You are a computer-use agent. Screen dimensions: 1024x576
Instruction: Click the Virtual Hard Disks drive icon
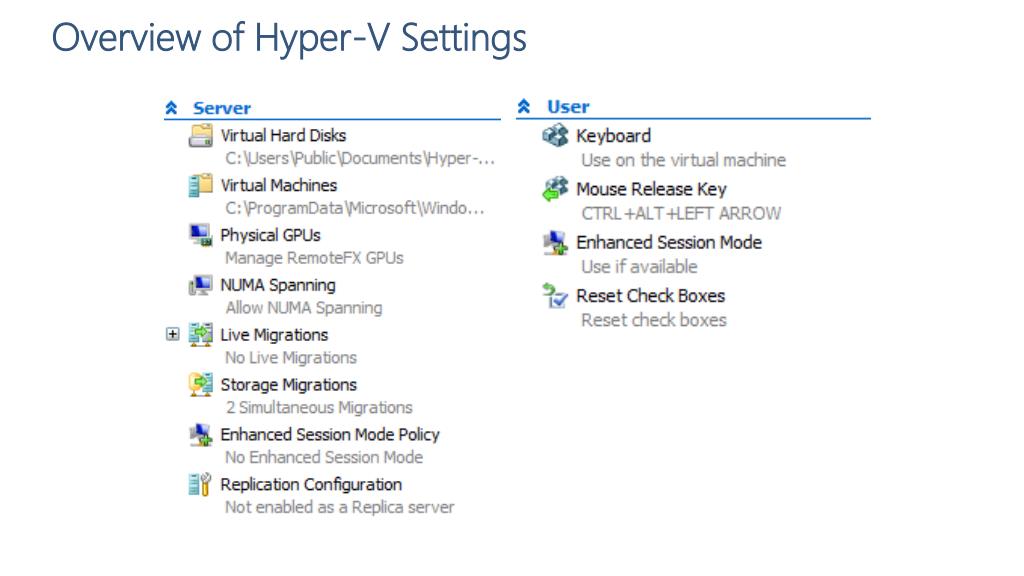(x=200, y=135)
